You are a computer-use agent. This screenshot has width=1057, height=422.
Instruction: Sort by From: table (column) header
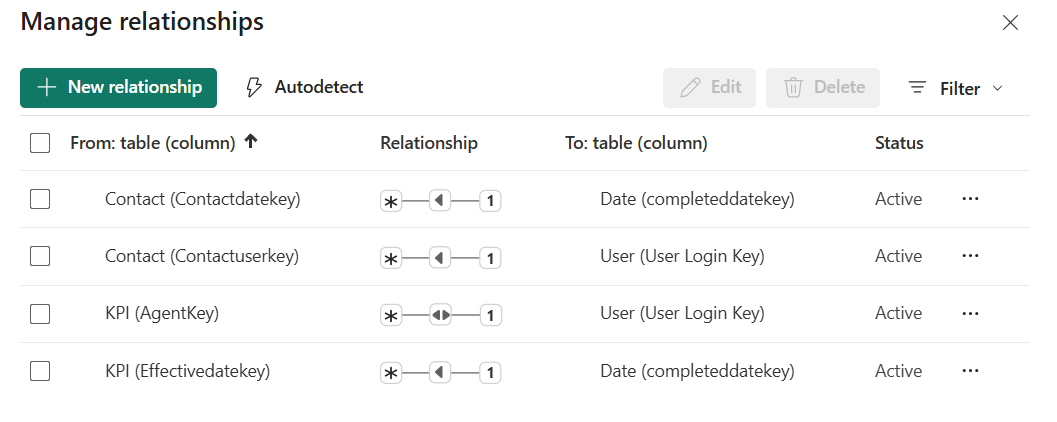coord(152,143)
